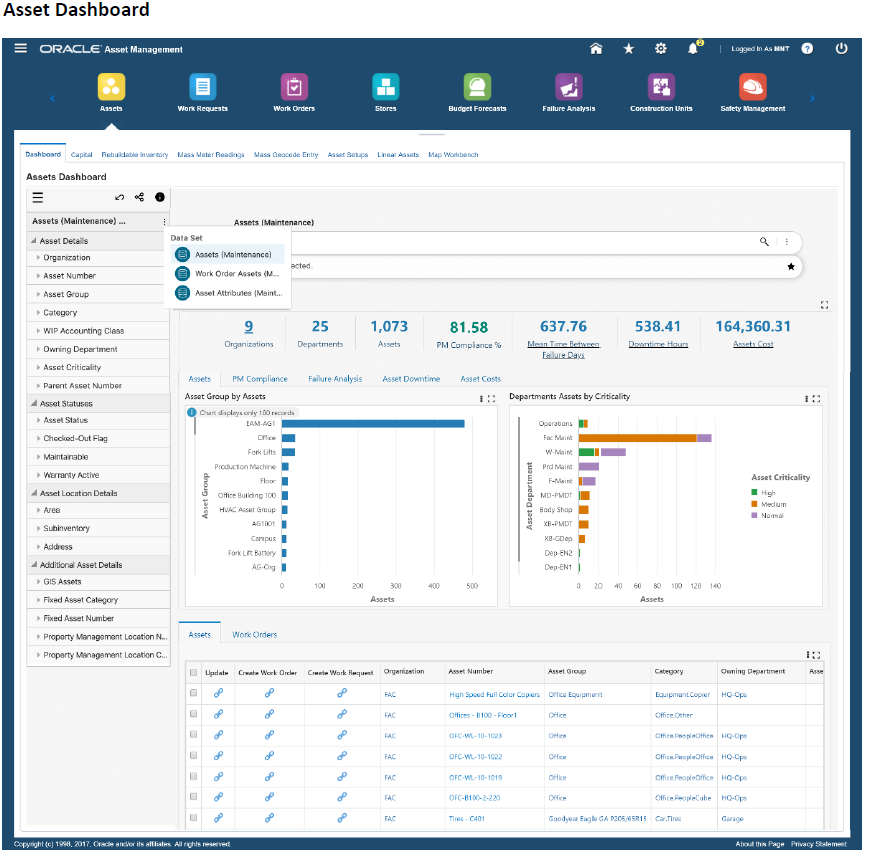Click the Failure Analysis module icon

coord(568,87)
